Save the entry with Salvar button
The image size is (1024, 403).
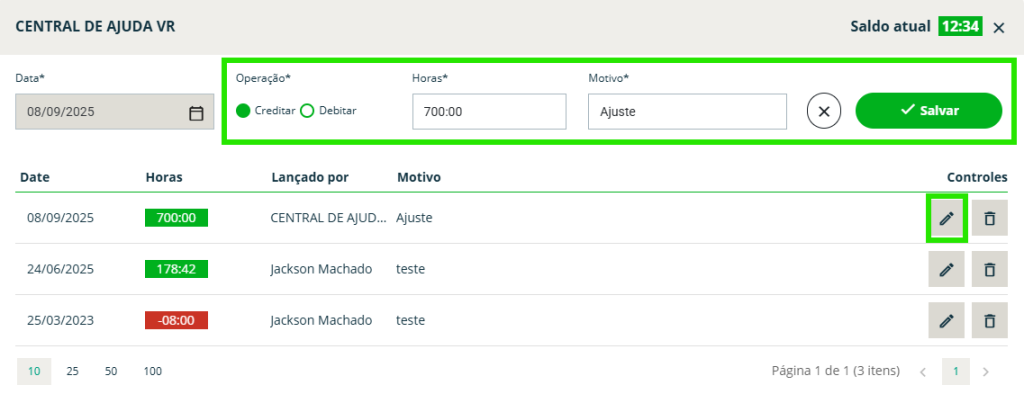(928, 111)
